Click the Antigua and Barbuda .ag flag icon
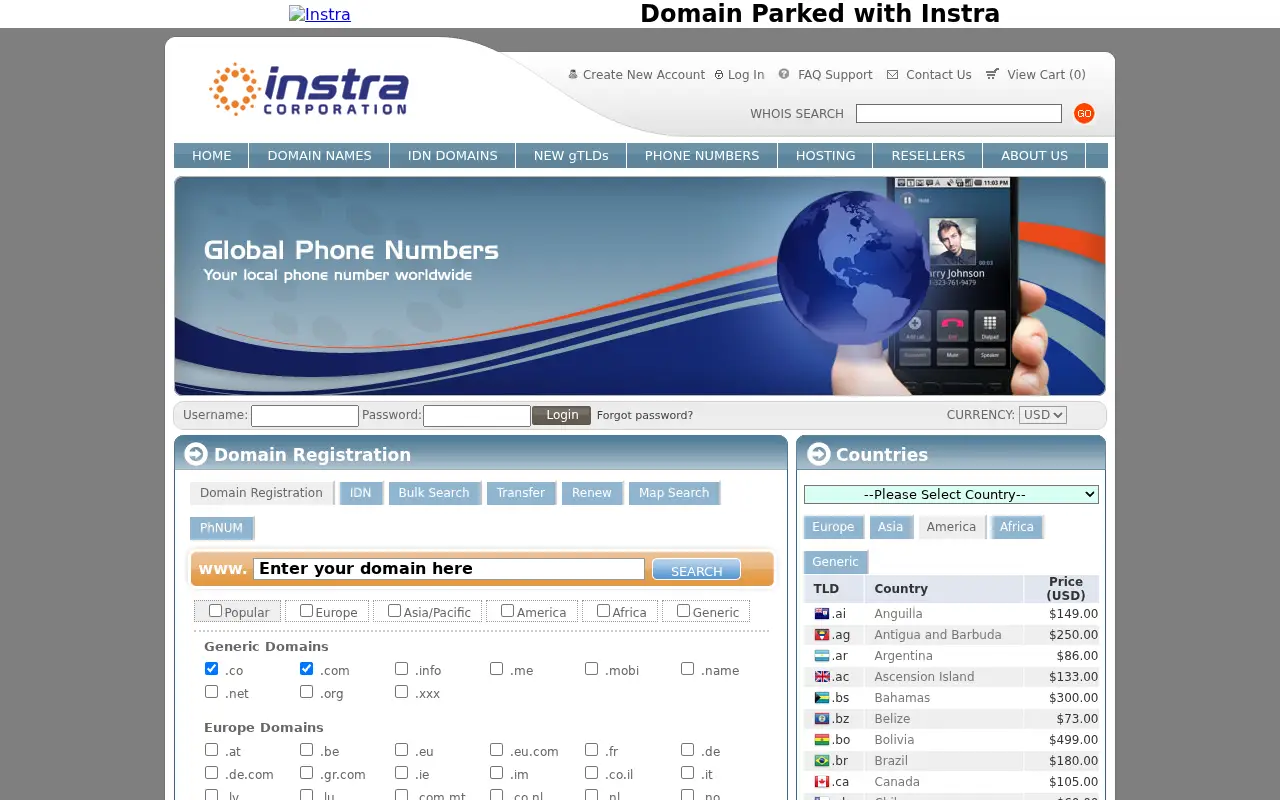 coord(822,635)
